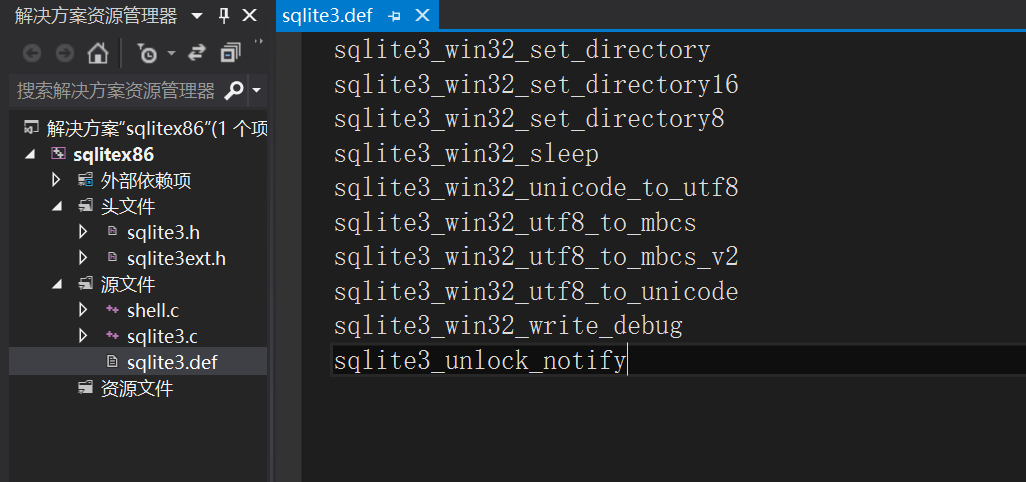The image size is (1026, 482).
Task: Click the pending changes filter clock icon
Action: point(146,53)
